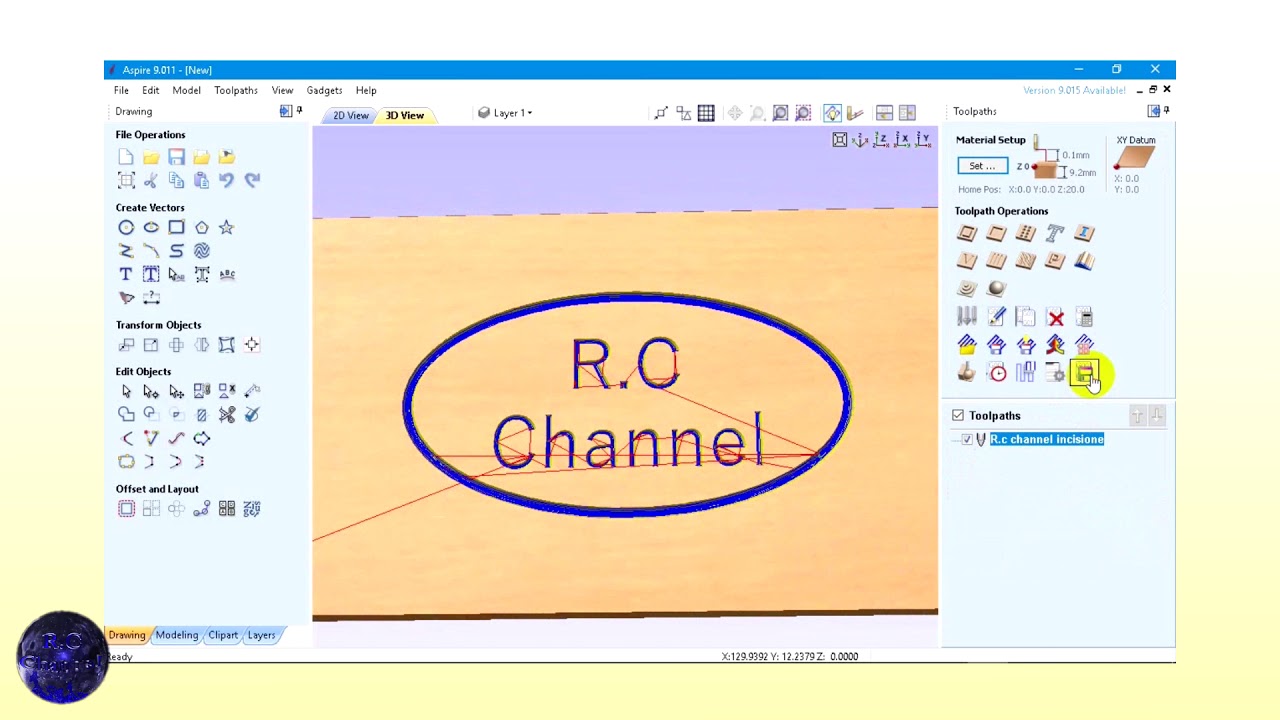Open the File menu
The width and height of the screenshot is (1280, 720).
121,90
